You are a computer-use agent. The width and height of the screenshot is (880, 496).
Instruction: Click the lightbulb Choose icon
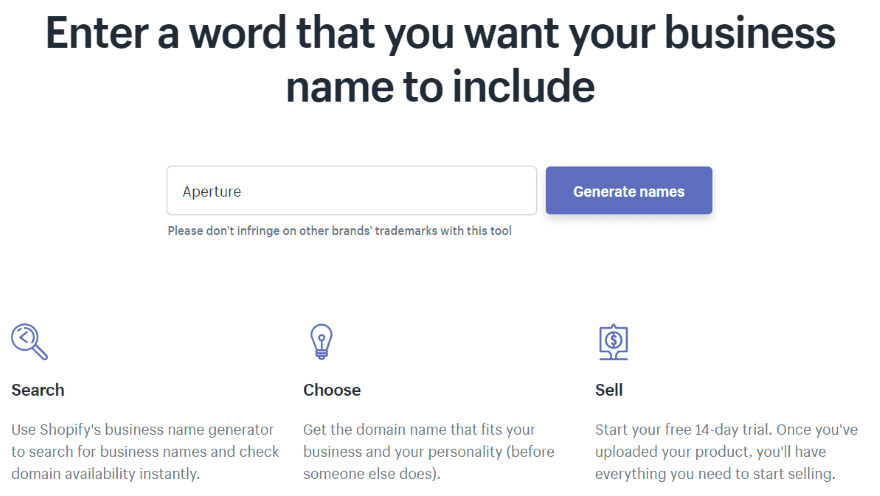(321, 341)
